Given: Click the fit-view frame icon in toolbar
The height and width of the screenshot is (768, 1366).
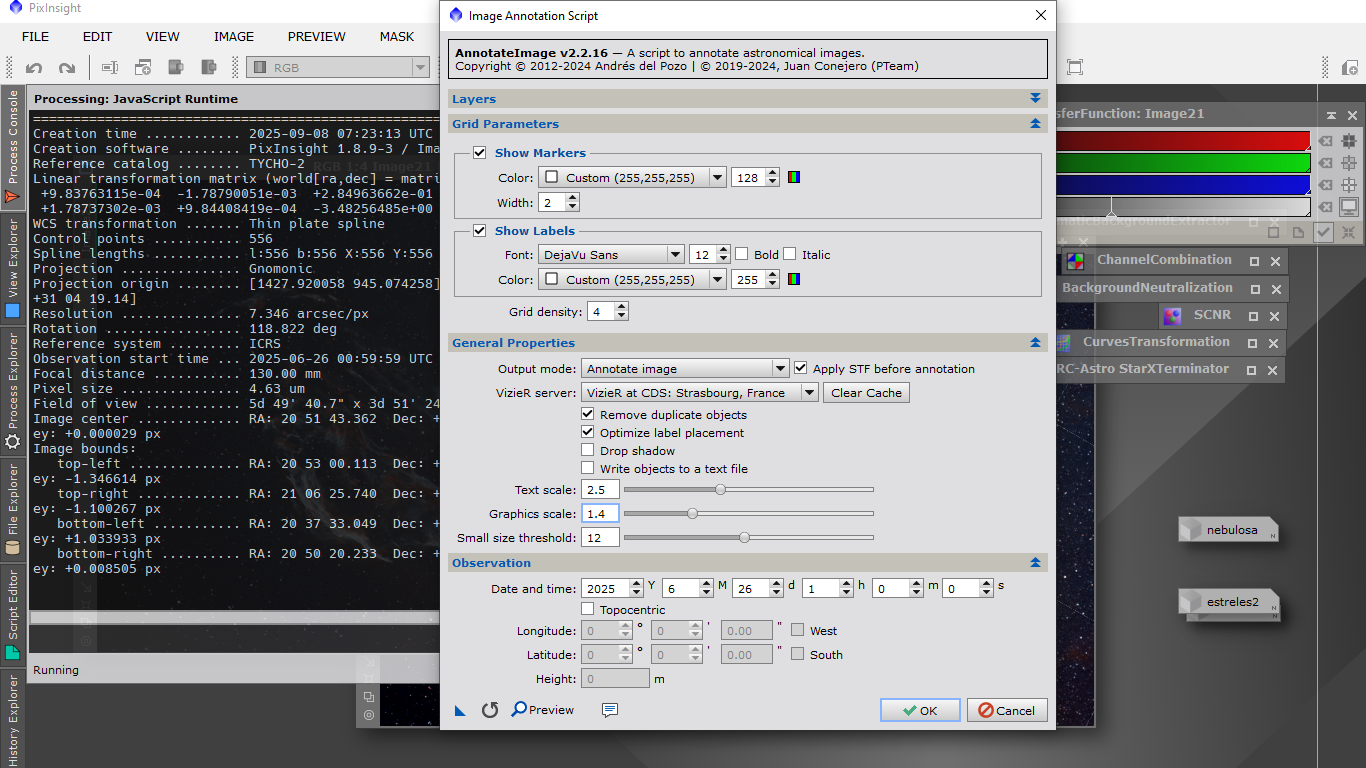Looking at the screenshot, I should (x=1075, y=68).
